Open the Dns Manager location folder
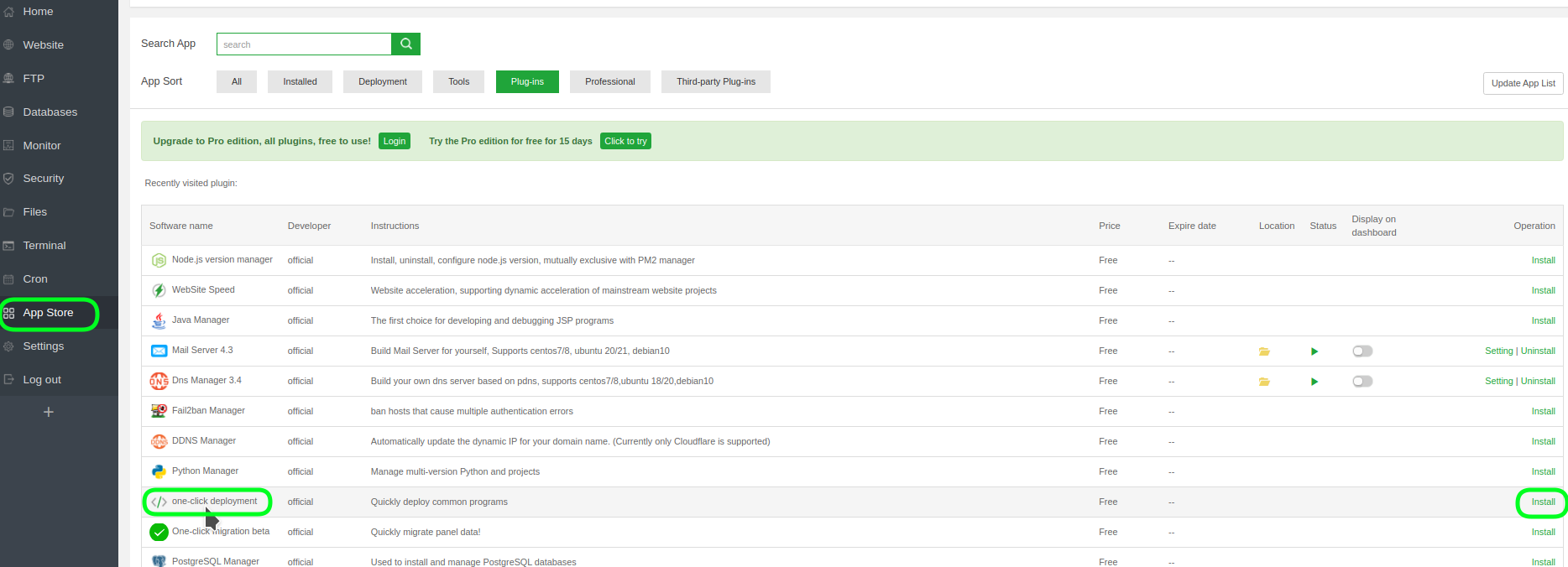This screenshot has height=567, width=1568. (1264, 382)
